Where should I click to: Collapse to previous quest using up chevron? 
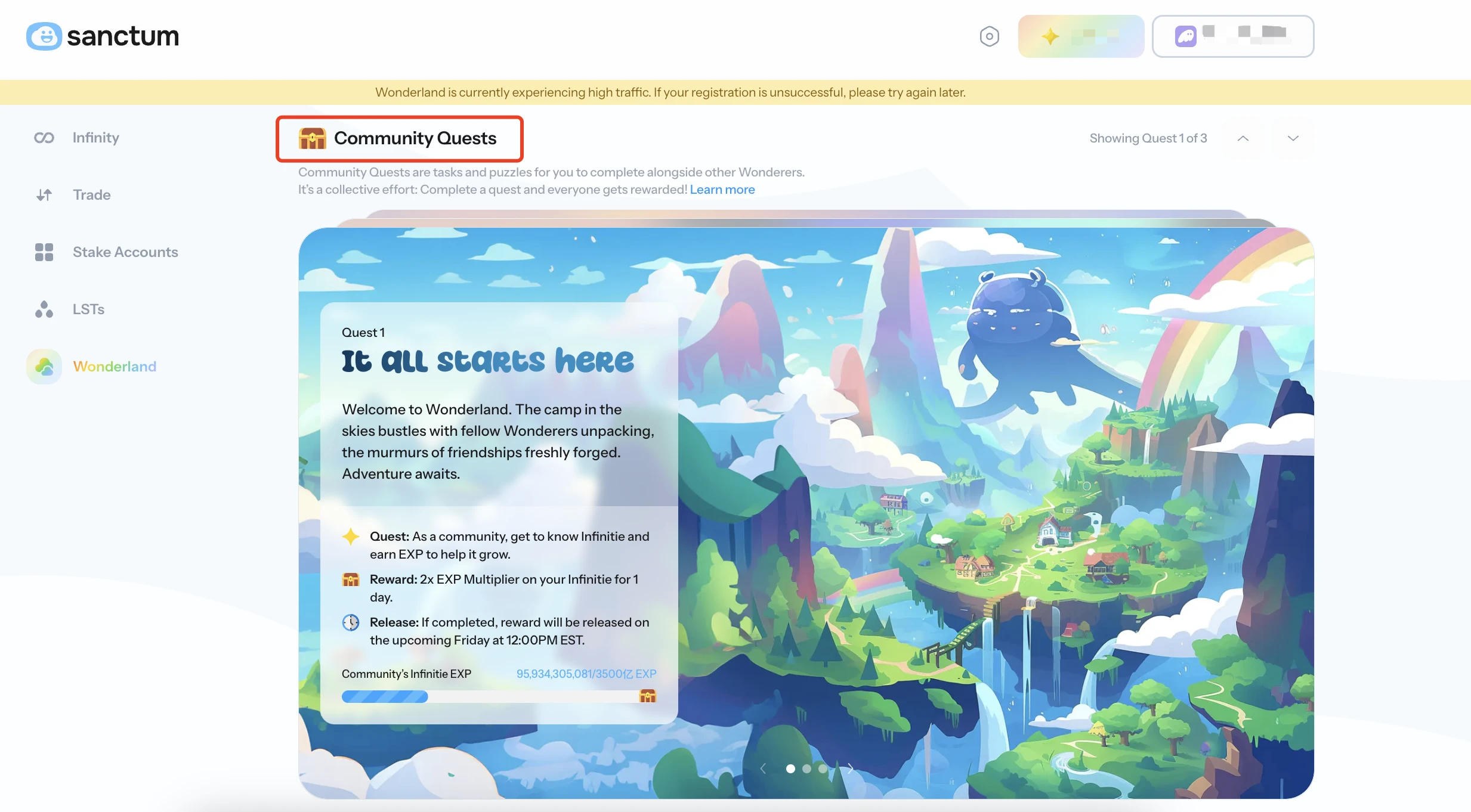[x=1243, y=138]
